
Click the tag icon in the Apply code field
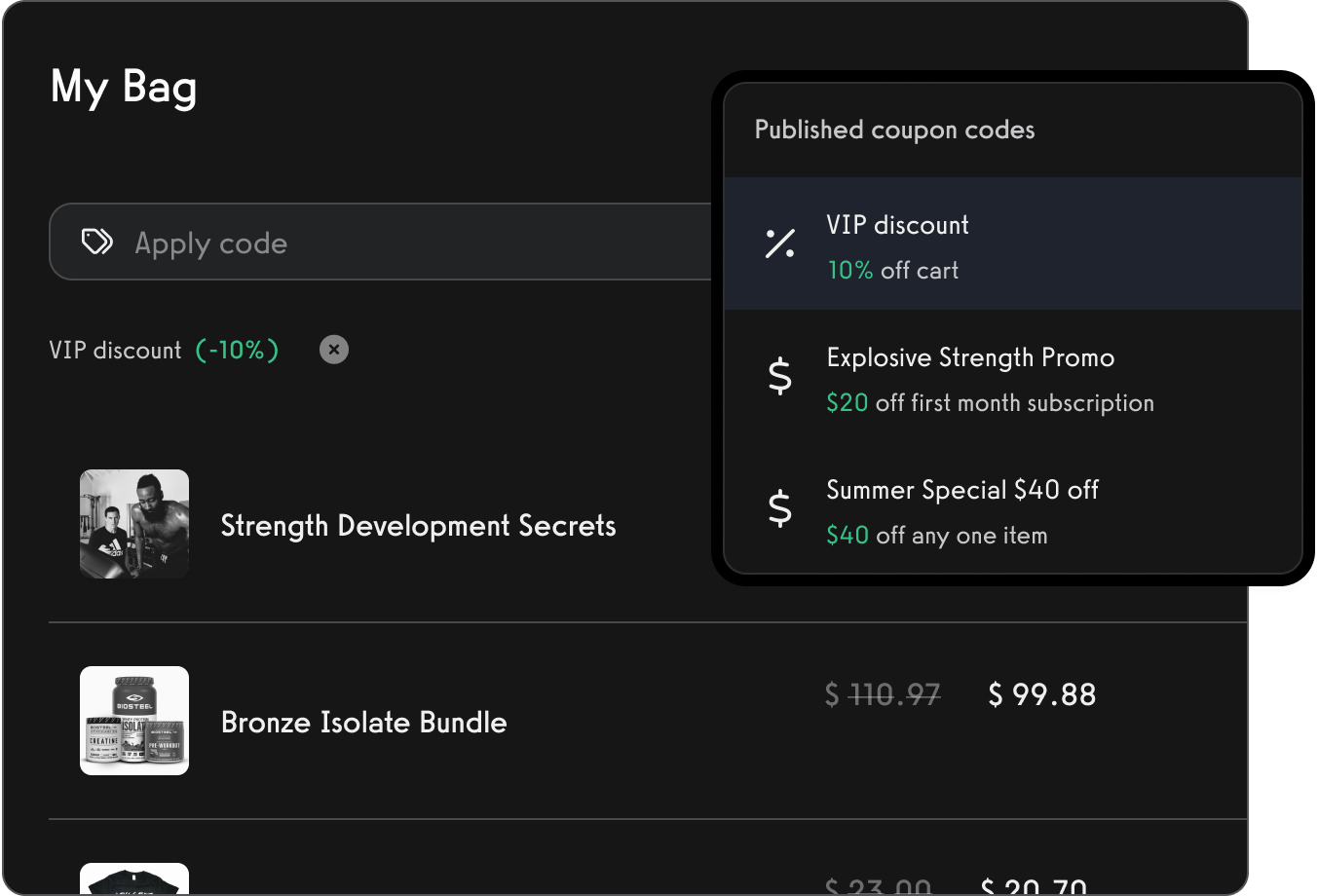[97, 242]
